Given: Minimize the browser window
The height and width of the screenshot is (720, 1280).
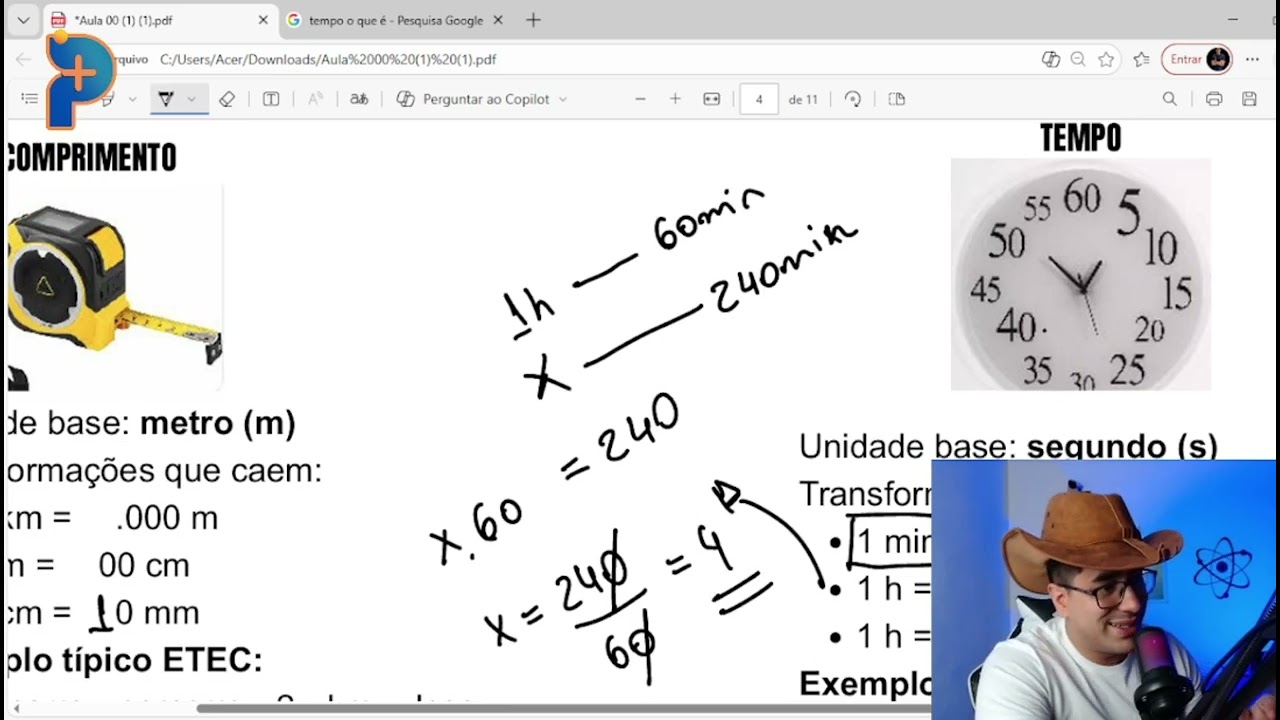Looking at the screenshot, I should [x=1233, y=20].
